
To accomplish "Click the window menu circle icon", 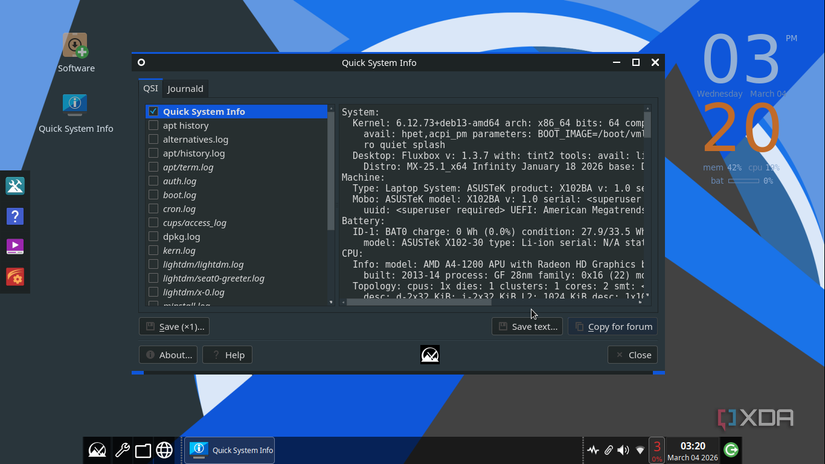I will (x=141, y=63).
